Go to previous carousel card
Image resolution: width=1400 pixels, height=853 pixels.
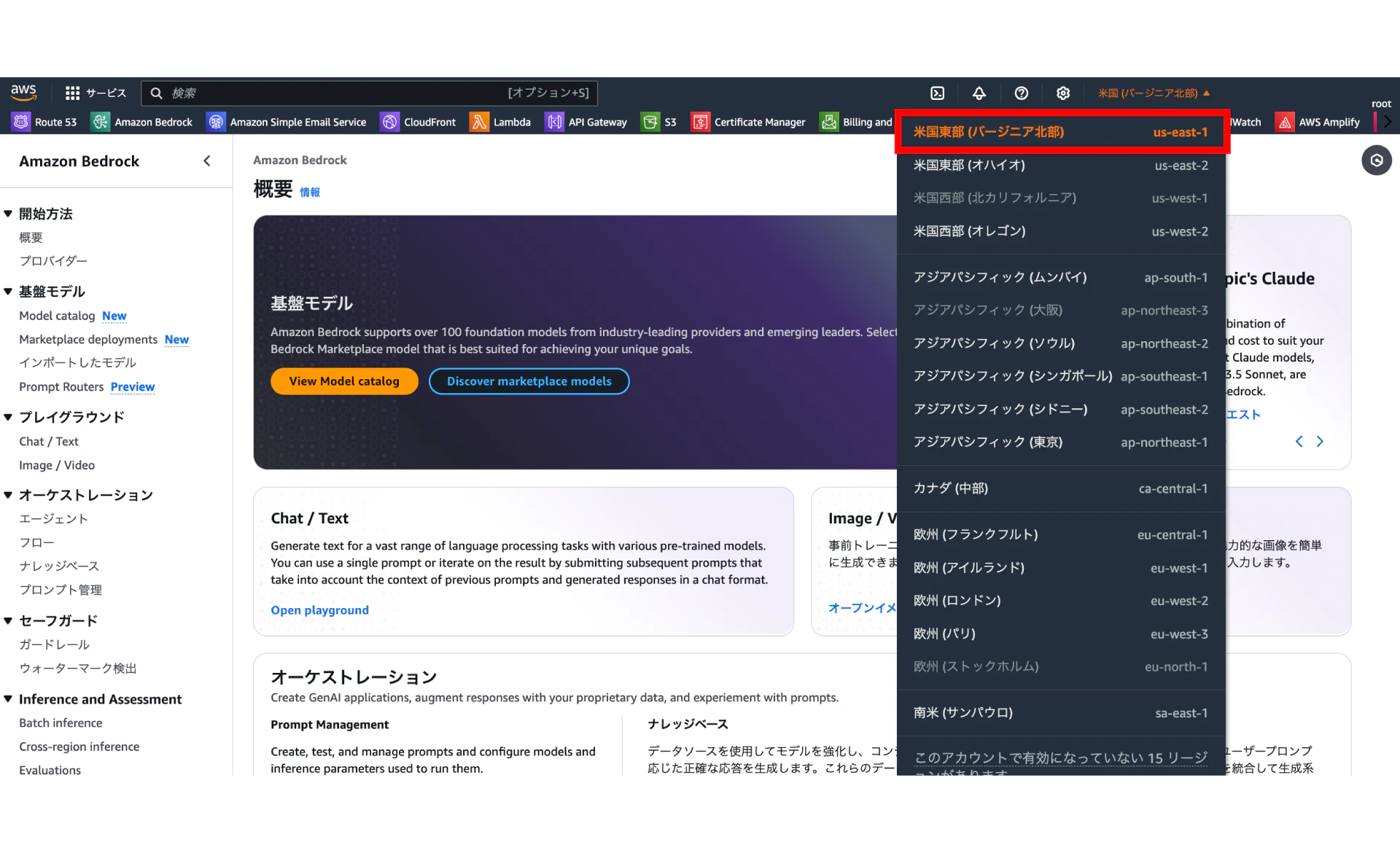click(x=1299, y=441)
